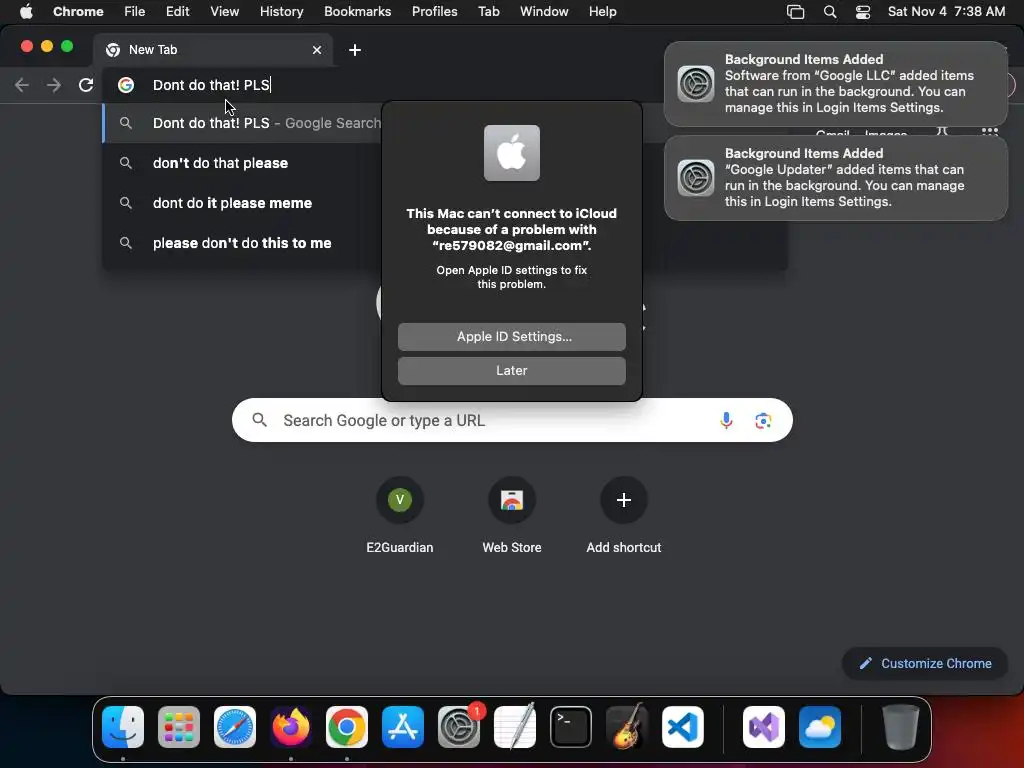Open the Window menu
This screenshot has width=1024, height=768.
[544, 11]
